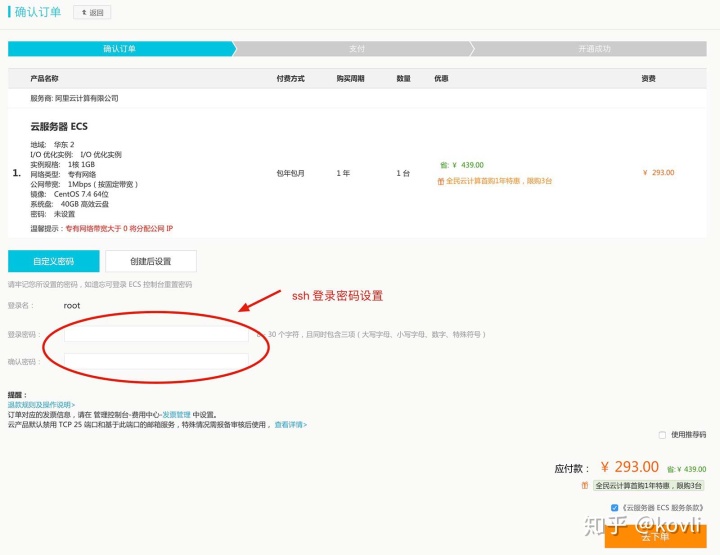
Task: Click the root login name value
Action: [x=72, y=306]
